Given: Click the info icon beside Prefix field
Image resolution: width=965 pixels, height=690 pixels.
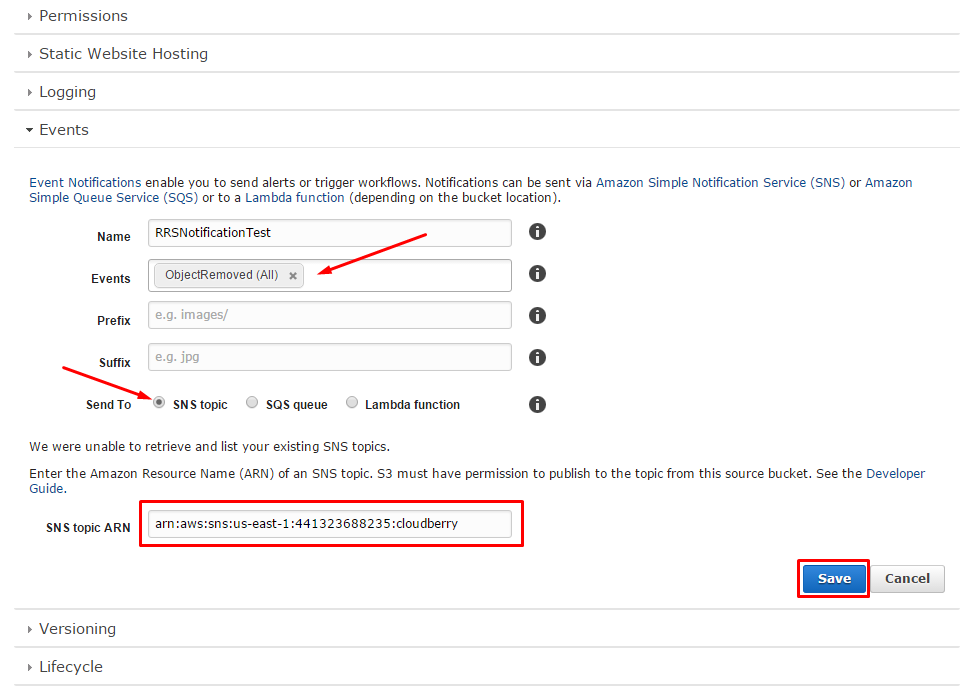Looking at the screenshot, I should 537,315.
